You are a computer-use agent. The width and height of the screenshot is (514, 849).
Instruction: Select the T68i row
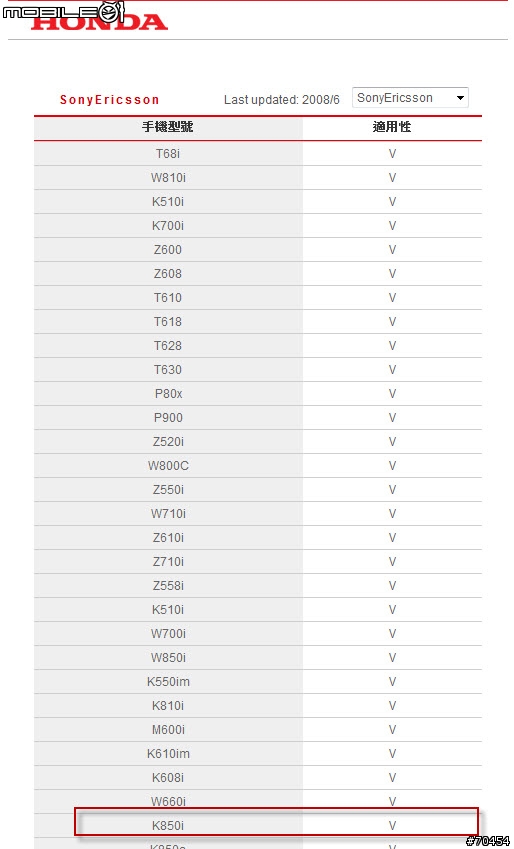(258, 154)
